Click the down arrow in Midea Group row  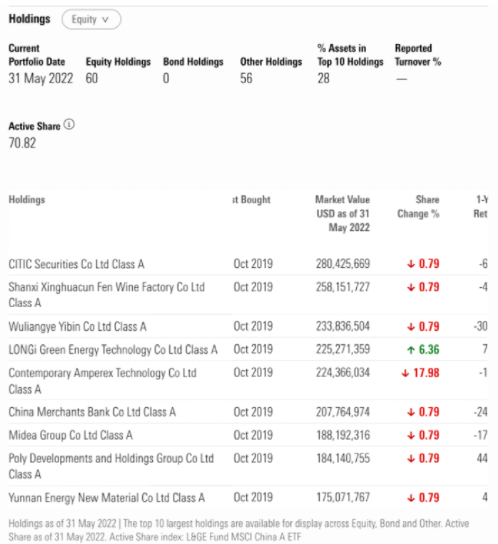point(411,435)
